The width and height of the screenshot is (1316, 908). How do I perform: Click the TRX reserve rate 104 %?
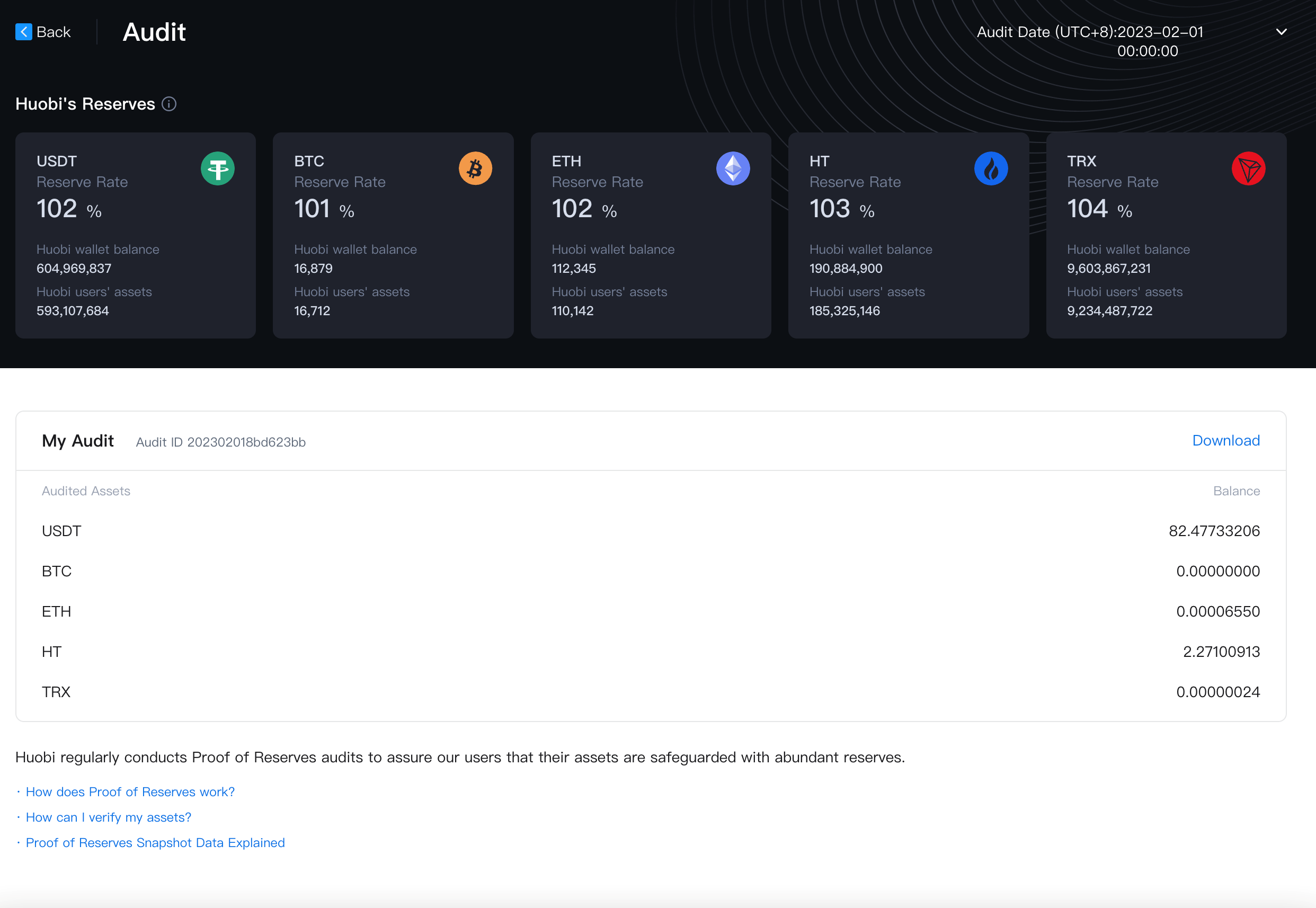[x=1100, y=209]
